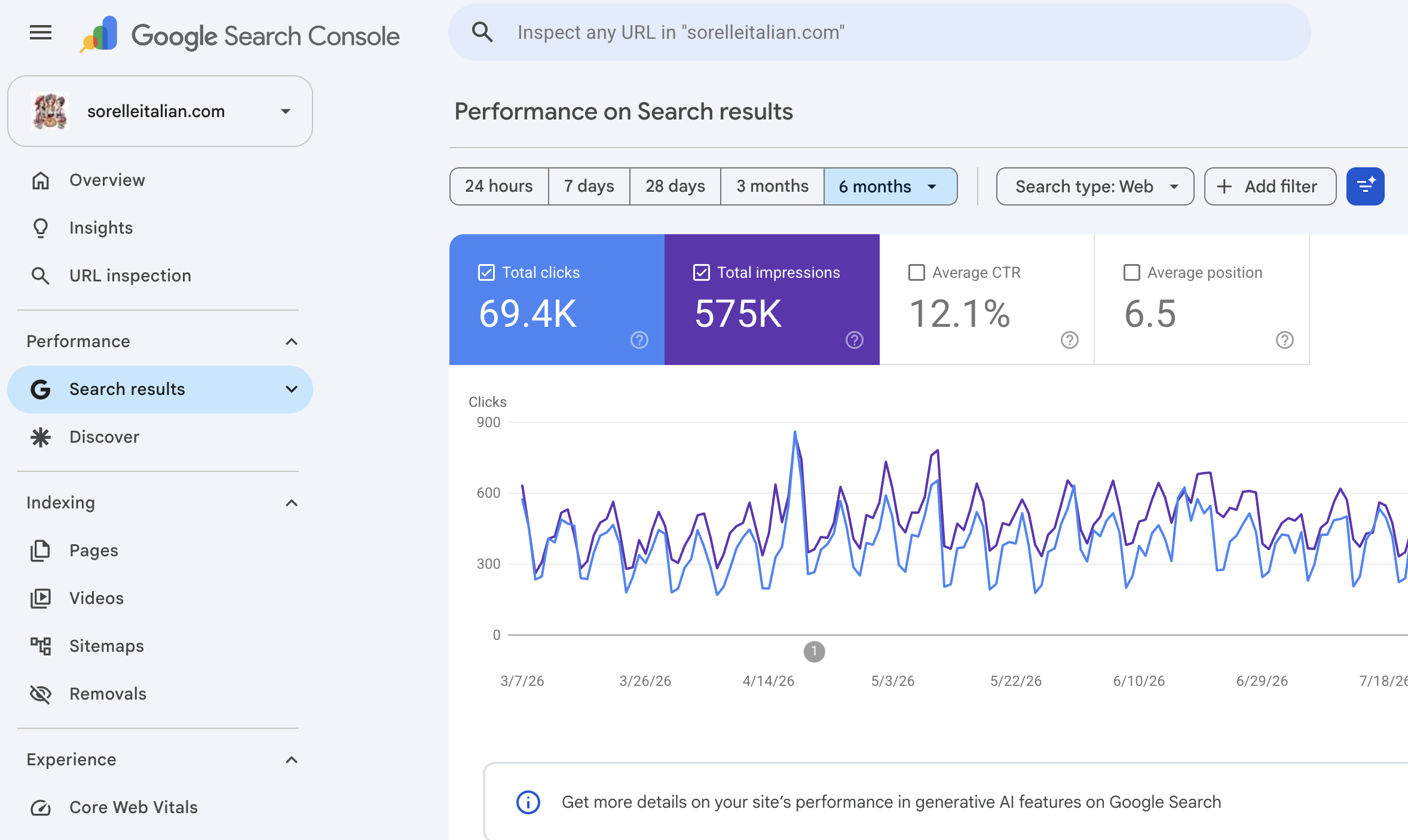Click the Sitemaps tree icon
Viewport: 1408px width, 840px height.
41,646
